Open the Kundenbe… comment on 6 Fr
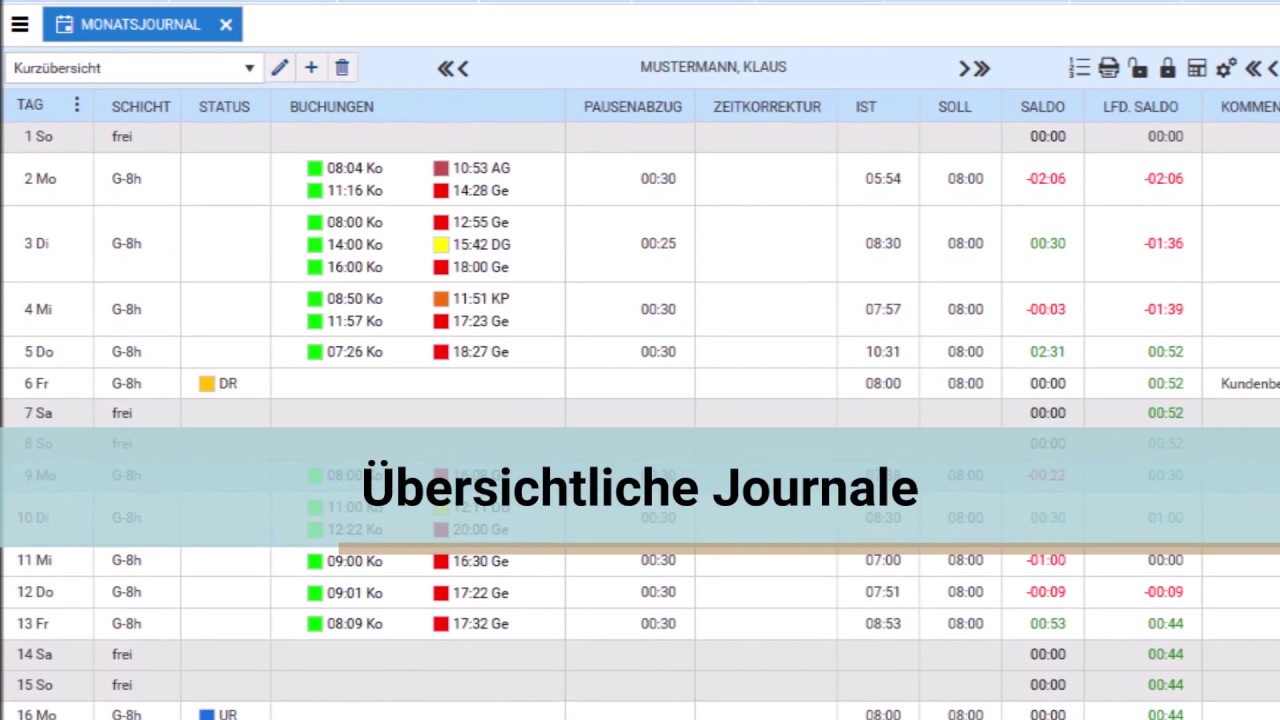 pos(1250,383)
